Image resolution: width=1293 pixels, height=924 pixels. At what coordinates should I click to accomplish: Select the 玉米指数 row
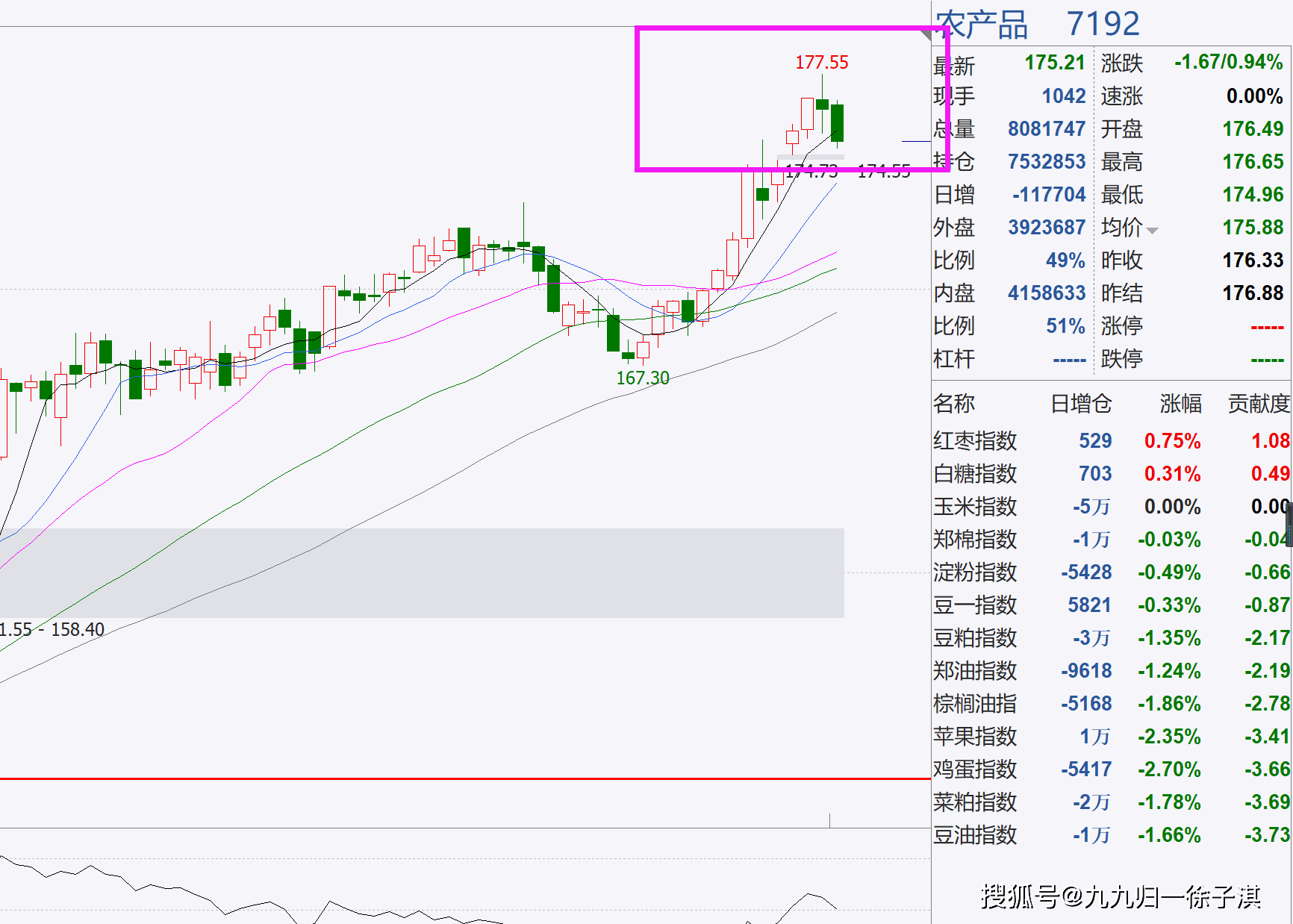1112,507
